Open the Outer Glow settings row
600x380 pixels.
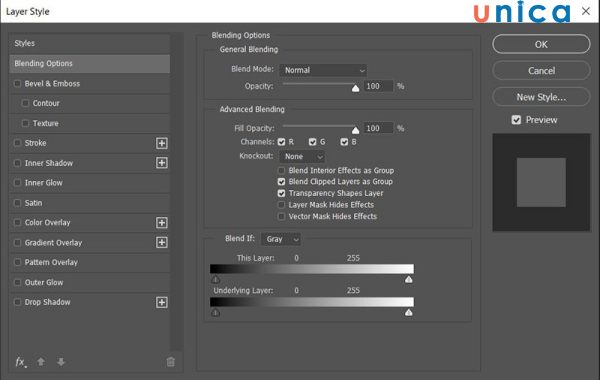tap(90, 282)
